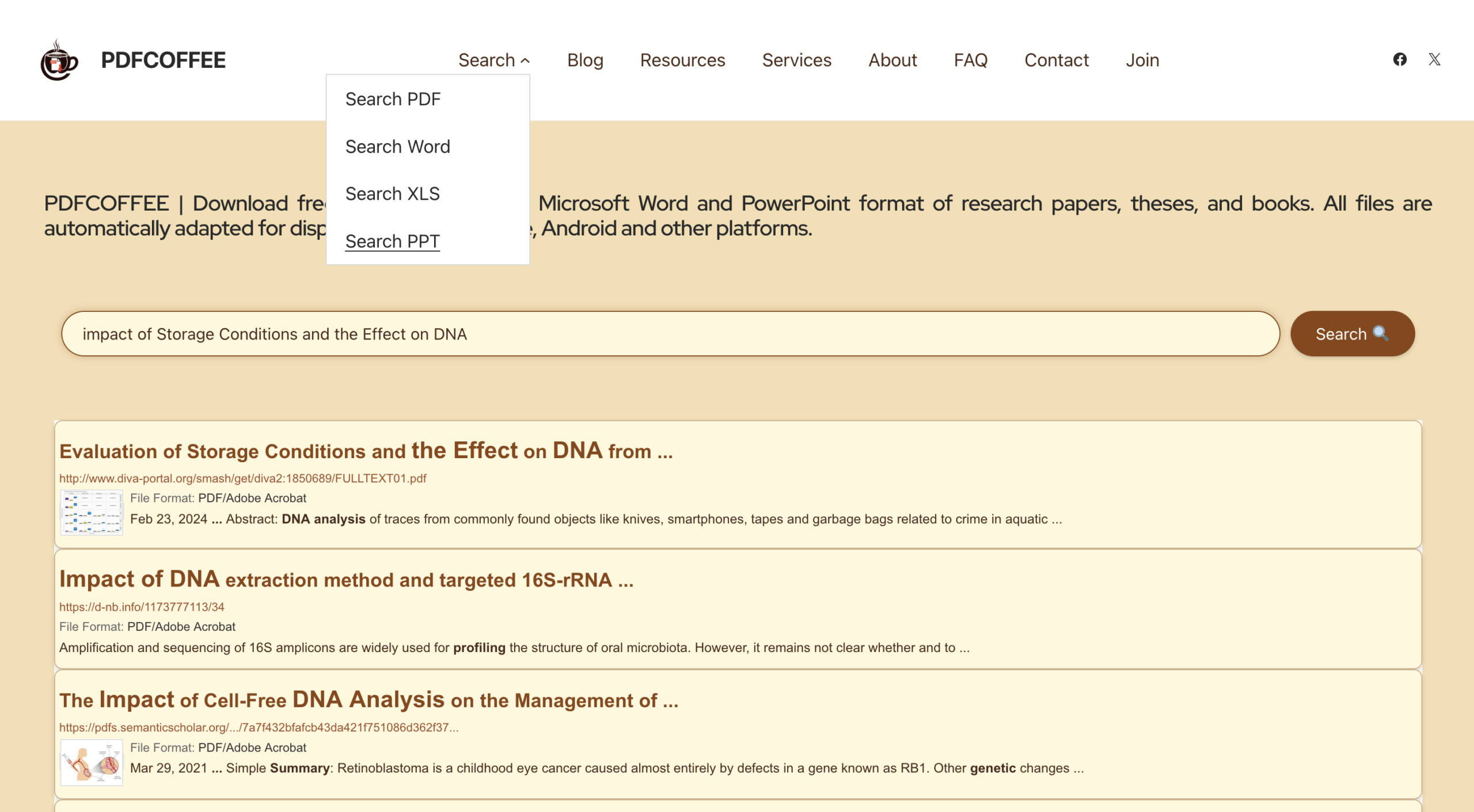
Task: Click the Contact link
Action: [1056, 60]
